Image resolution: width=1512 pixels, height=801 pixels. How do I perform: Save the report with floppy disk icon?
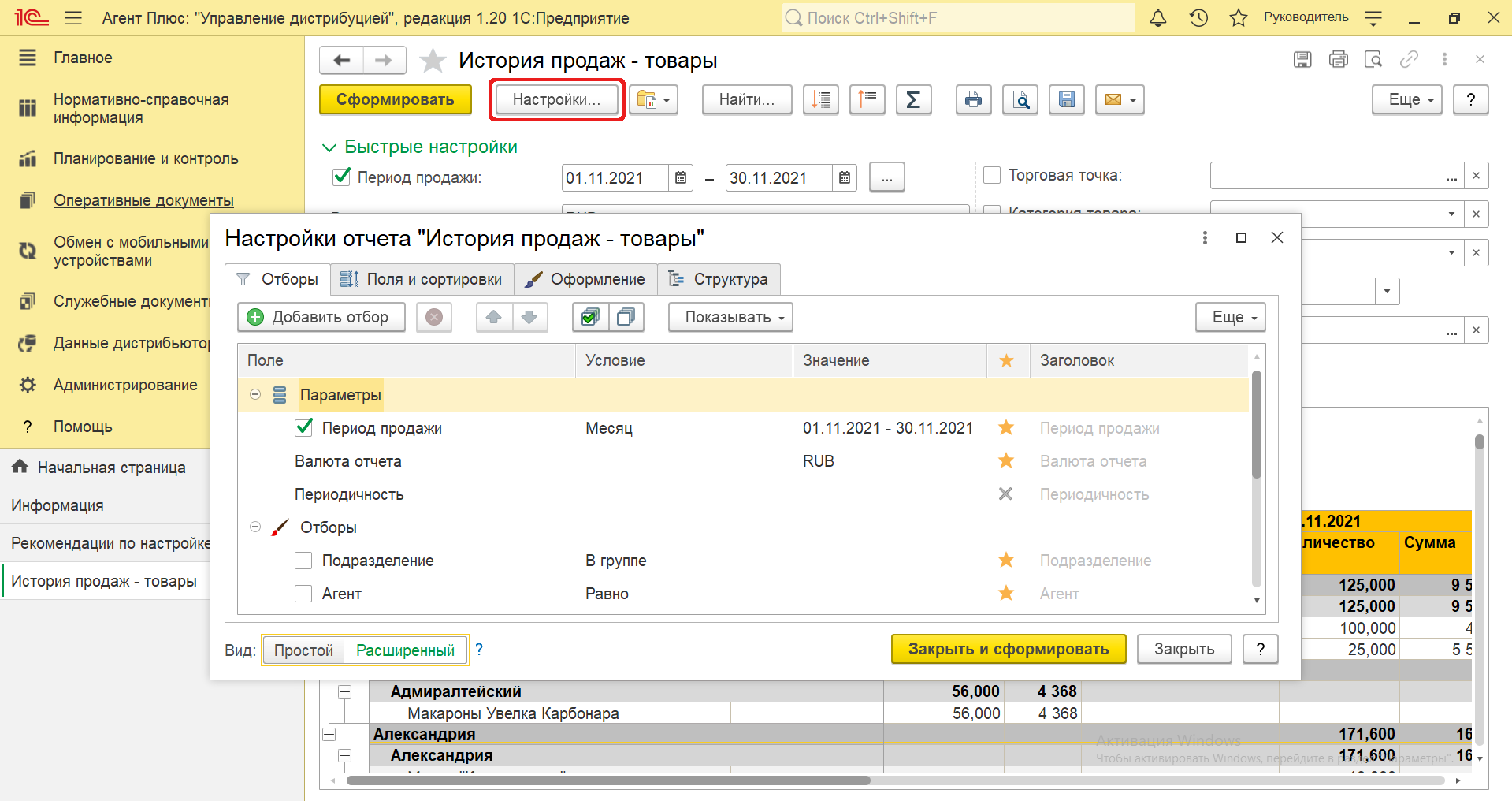(x=1067, y=99)
